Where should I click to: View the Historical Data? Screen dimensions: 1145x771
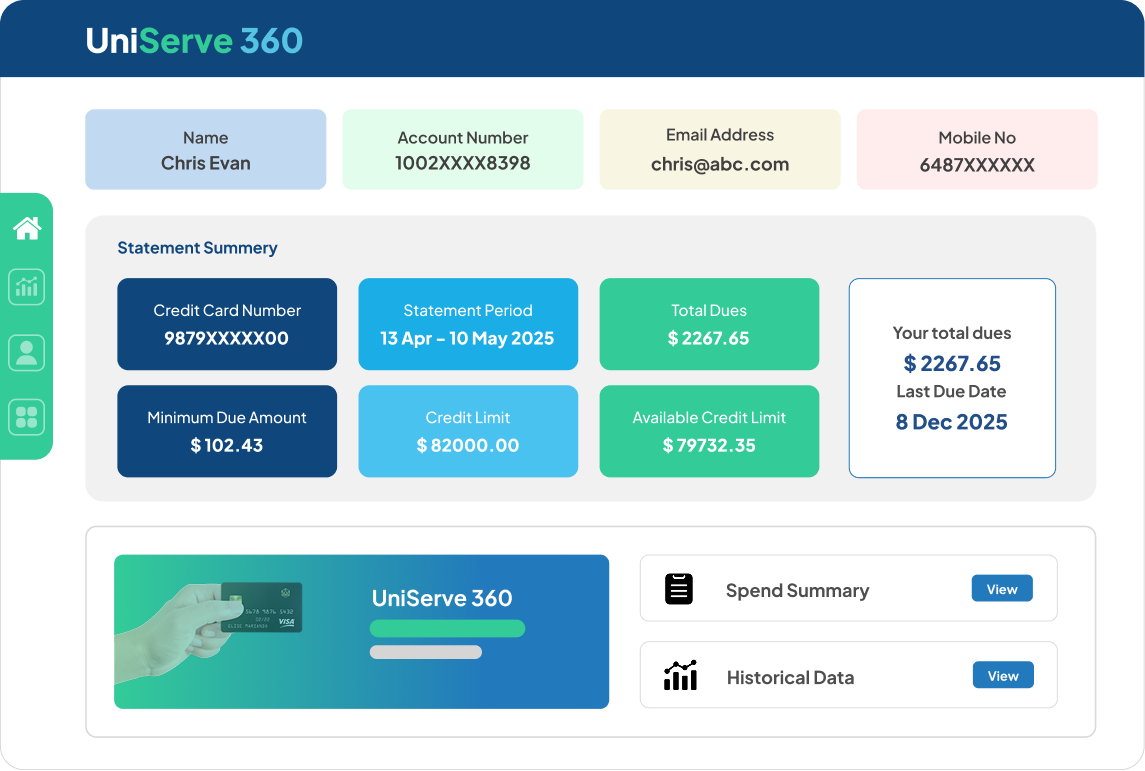[x=1003, y=675]
